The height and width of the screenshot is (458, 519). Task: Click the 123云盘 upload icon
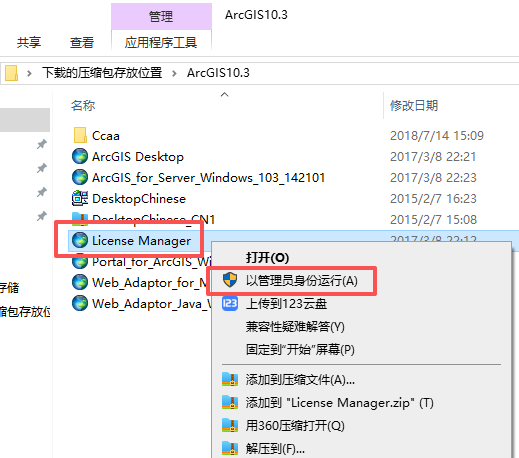coord(230,303)
